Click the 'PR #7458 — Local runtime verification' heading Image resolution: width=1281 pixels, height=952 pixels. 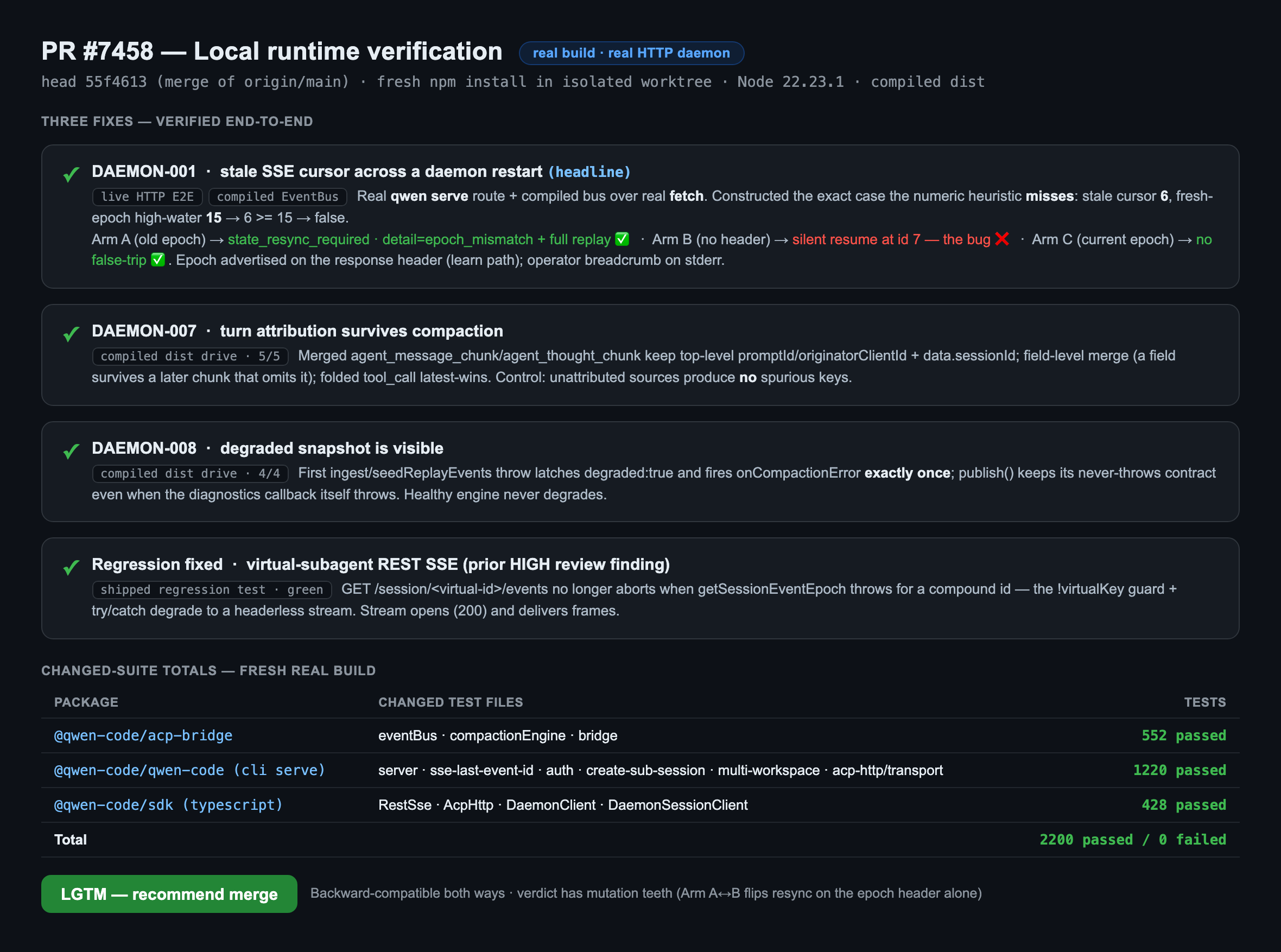click(x=271, y=51)
